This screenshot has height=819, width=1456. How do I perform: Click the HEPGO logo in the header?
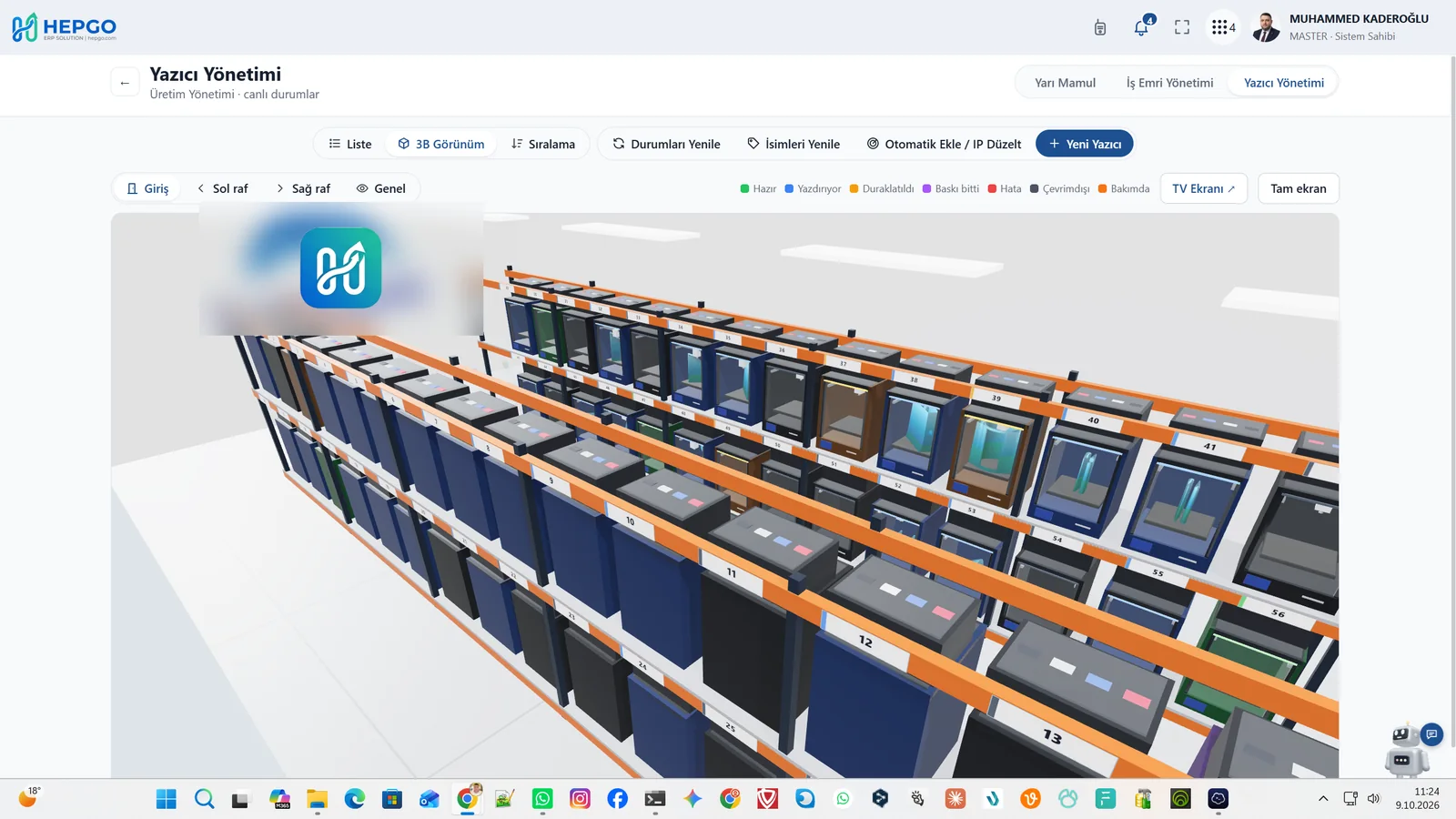pyautogui.click(x=64, y=27)
